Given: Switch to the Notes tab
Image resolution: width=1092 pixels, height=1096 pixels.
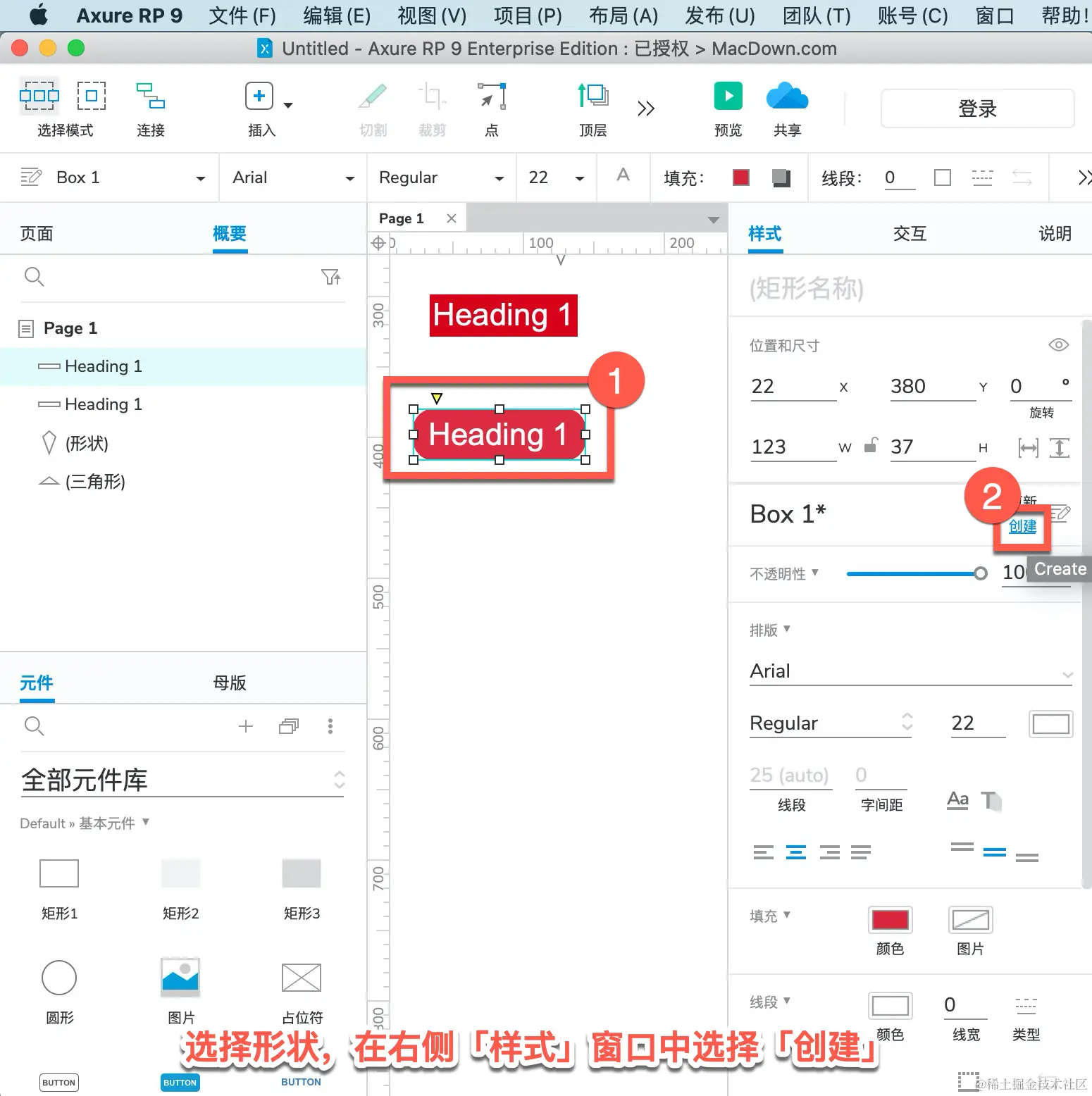Looking at the screenshot, I should 1055,234.
